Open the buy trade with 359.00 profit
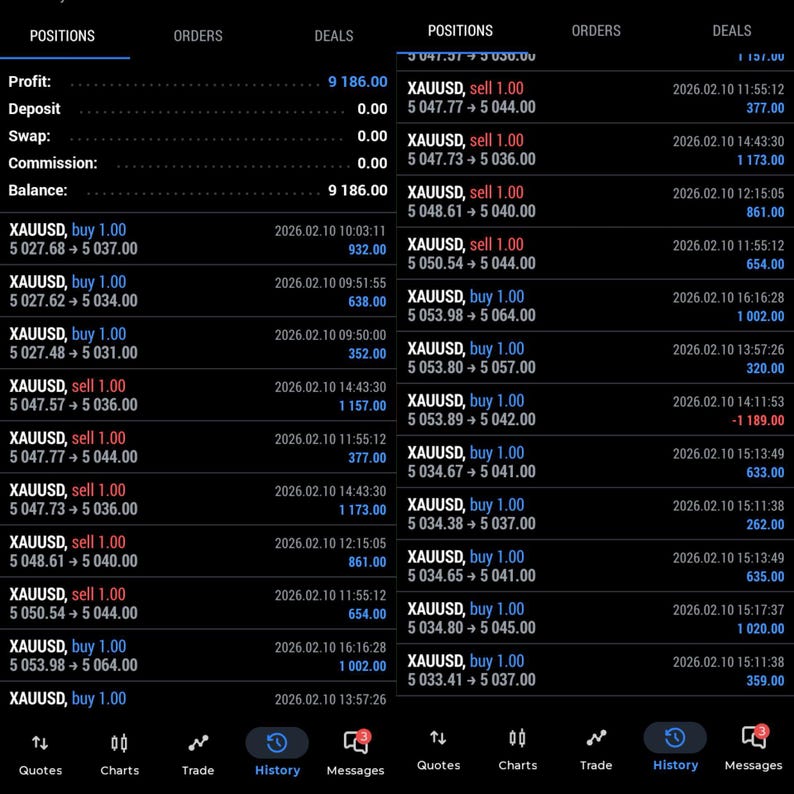 596,670
